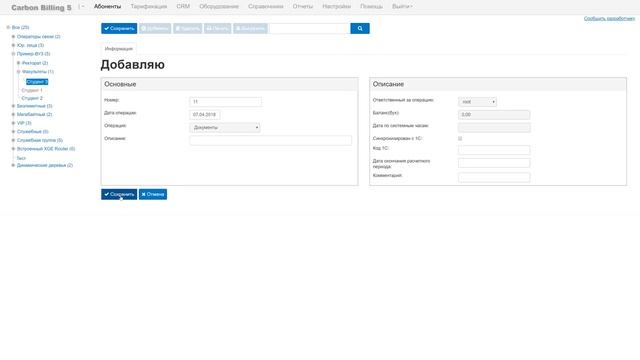640x360 pixels.
Task: Click the Отмена button
Action: click(x=153, y=194)
